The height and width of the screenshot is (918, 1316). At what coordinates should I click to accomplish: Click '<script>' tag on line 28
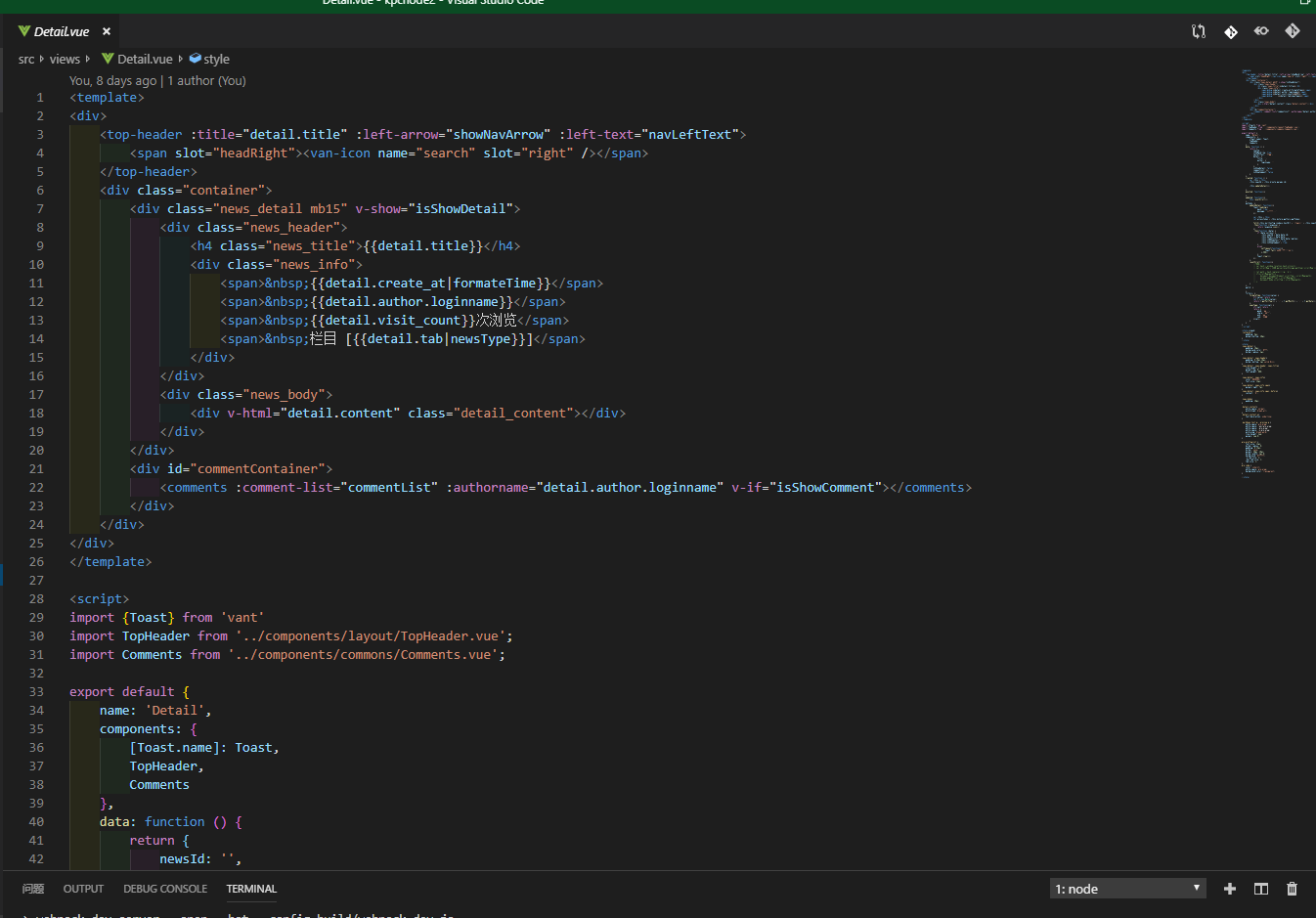click(x=99, y=598)
